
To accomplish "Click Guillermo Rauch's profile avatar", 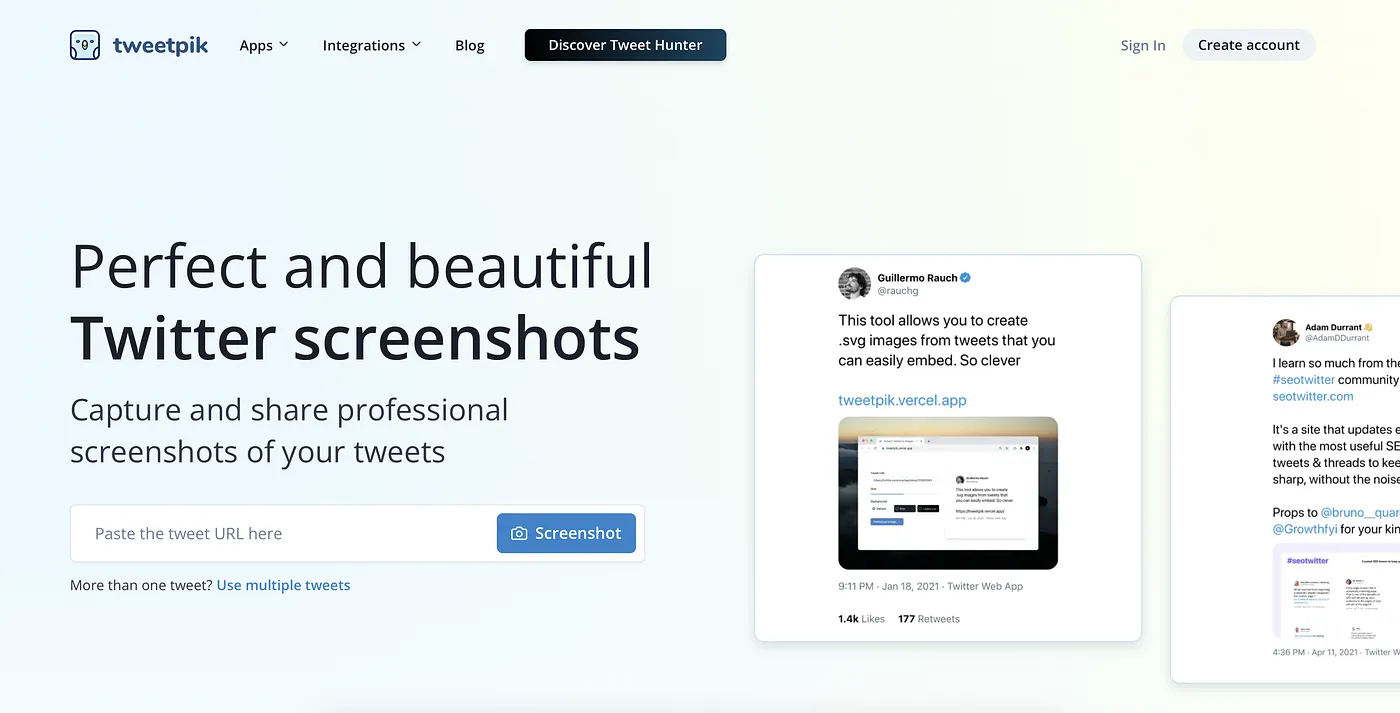I will [x=854, y=283].
